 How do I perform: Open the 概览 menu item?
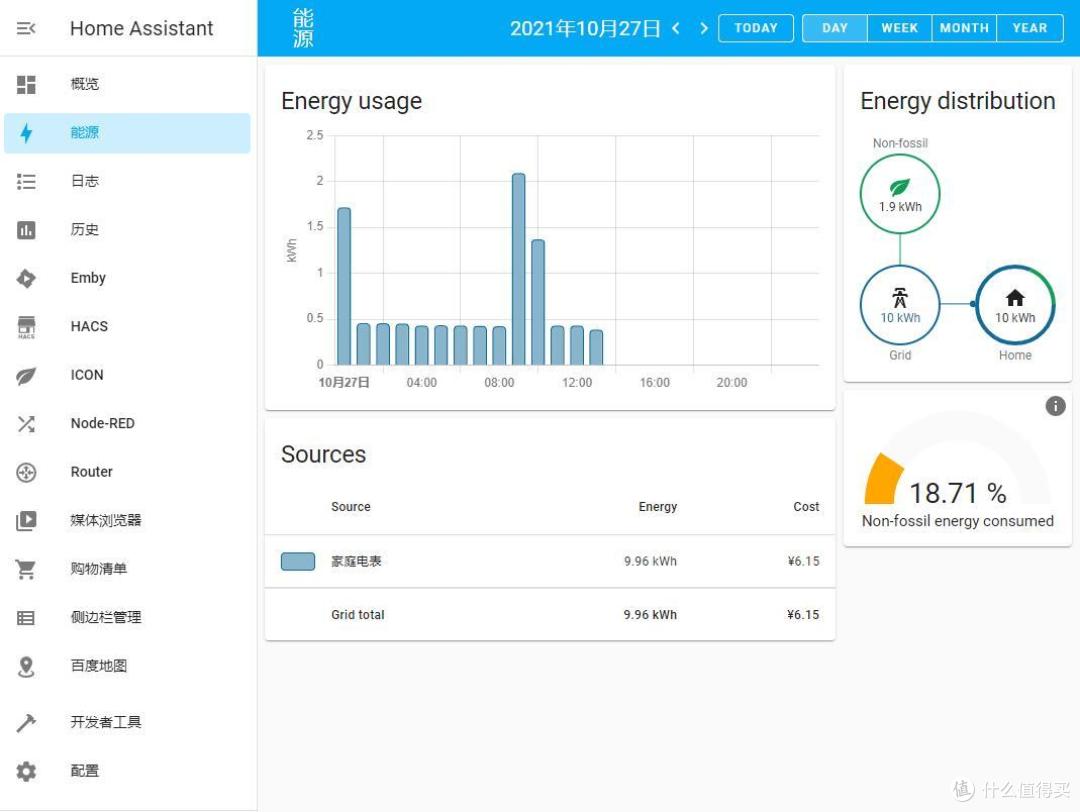(x=127, y=85)
